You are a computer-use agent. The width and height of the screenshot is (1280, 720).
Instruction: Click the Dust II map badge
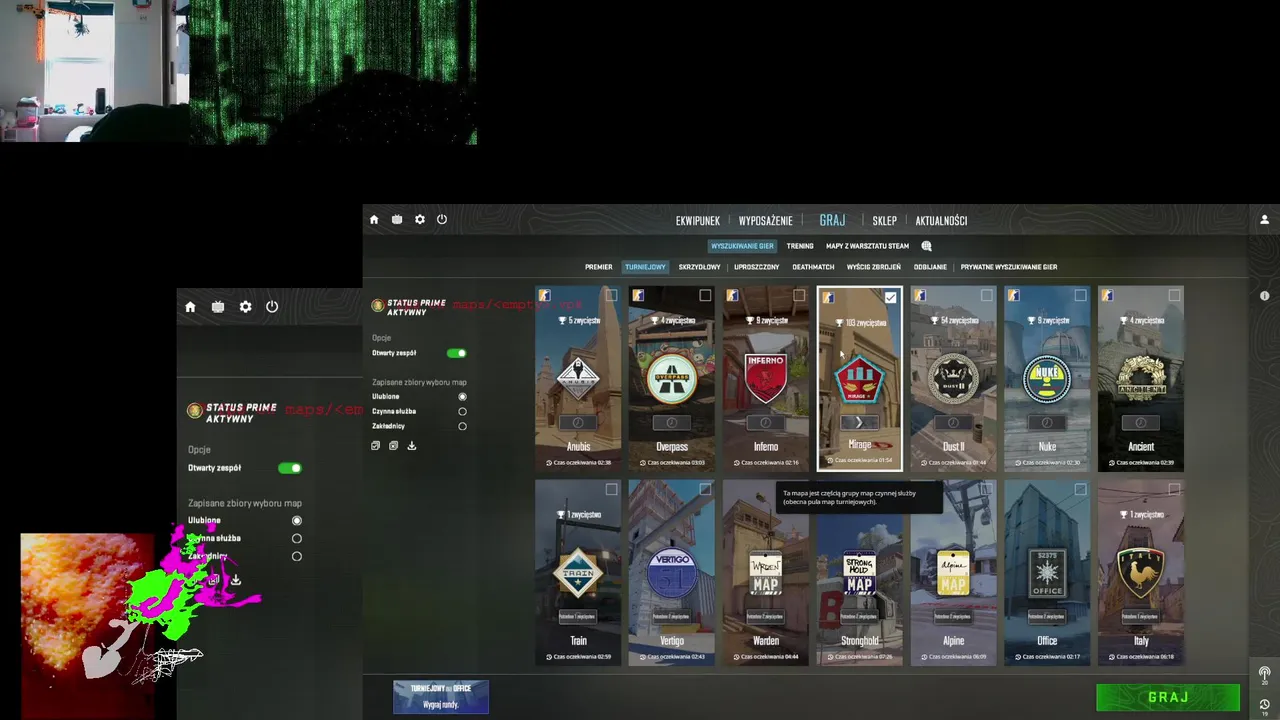point(953,379)
